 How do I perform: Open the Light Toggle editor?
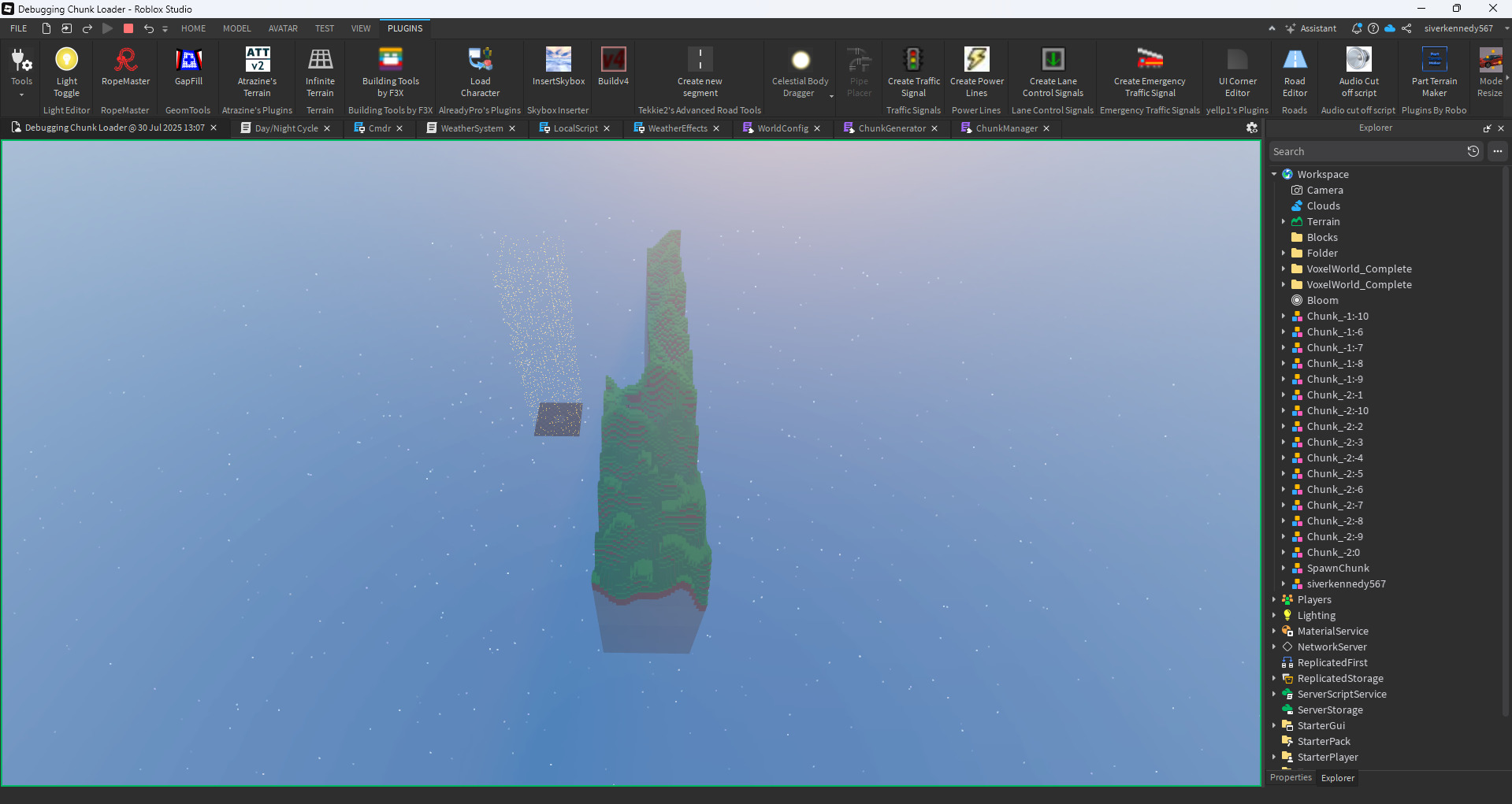tap(66, 71)
